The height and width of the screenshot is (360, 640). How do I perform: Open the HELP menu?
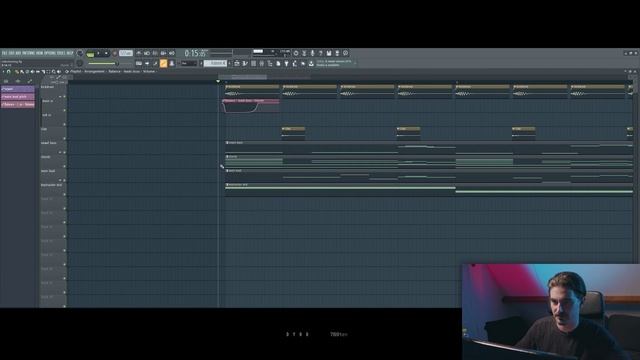(70, 53)
